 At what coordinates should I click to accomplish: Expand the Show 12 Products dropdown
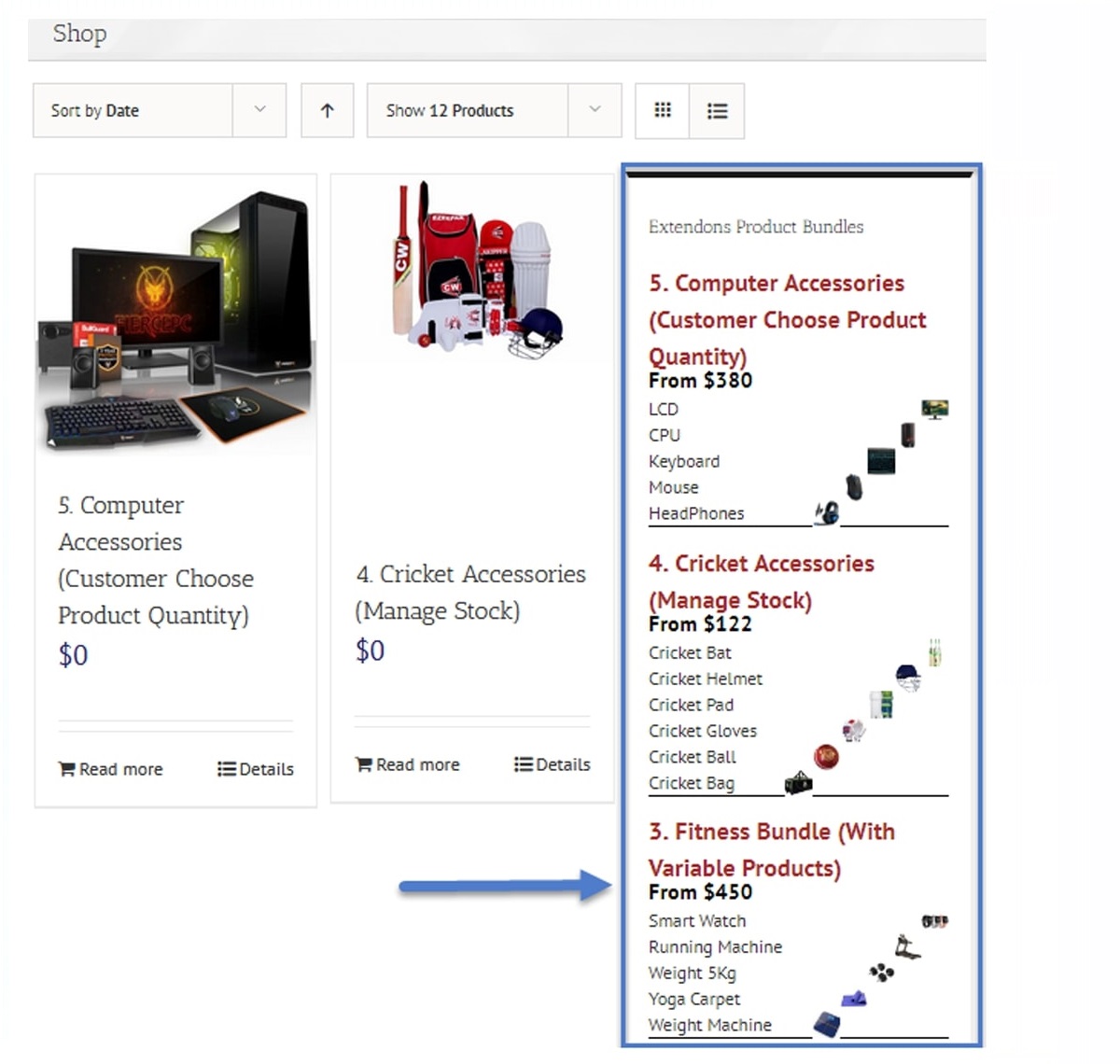tap(494, 110)
